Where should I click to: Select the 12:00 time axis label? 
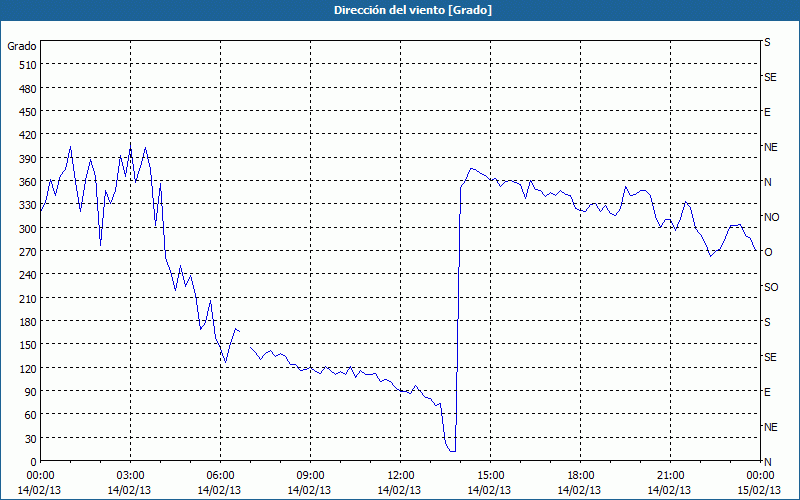(401, 476)
